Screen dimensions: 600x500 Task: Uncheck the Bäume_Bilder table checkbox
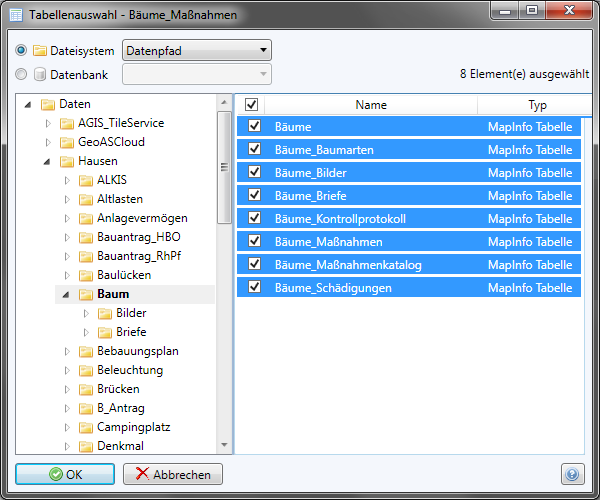(254, 172)
